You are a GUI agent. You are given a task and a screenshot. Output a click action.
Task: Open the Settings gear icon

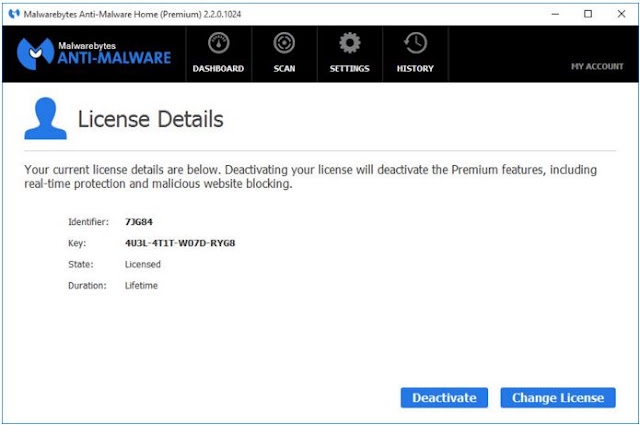350,43
